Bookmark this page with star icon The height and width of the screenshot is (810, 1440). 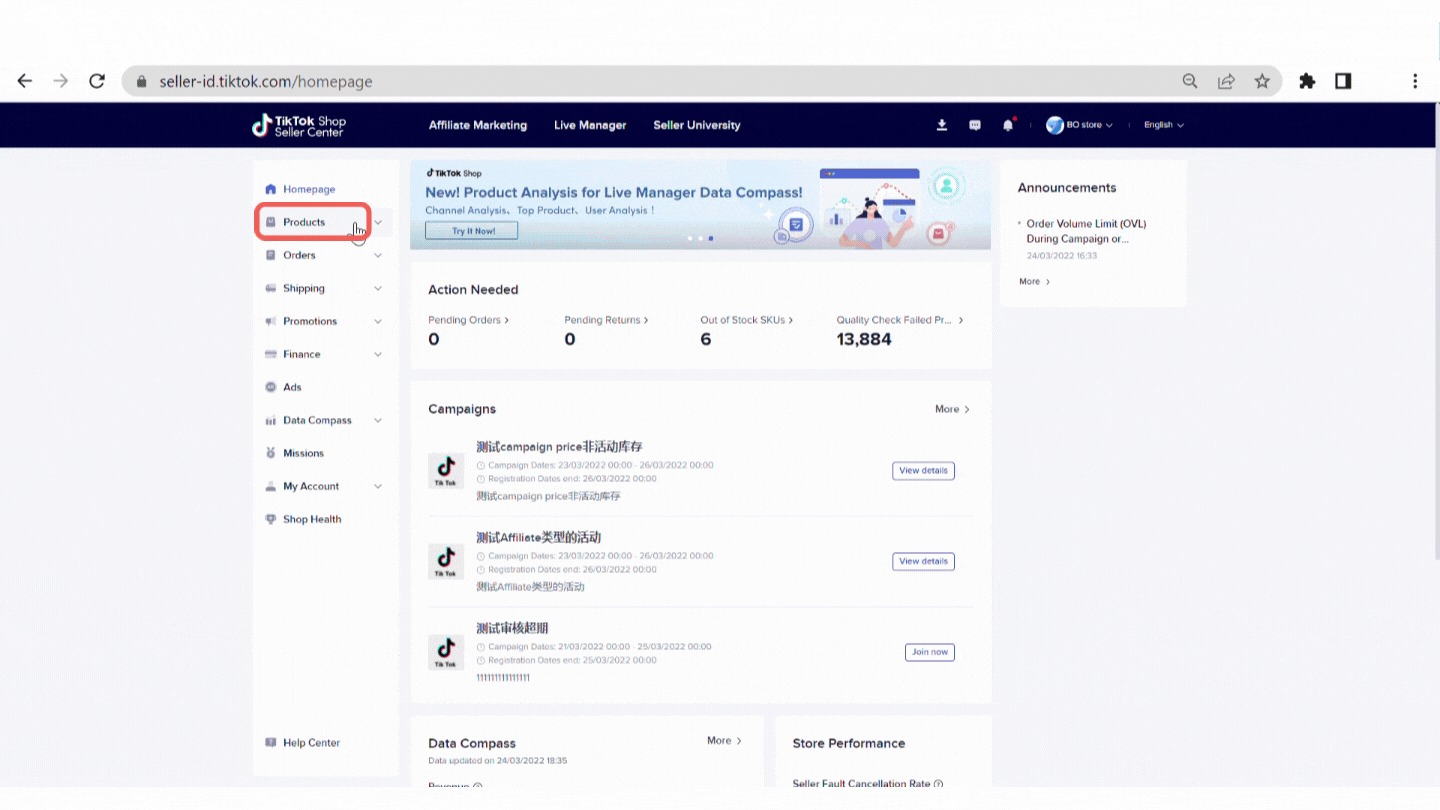[1262, 81]
